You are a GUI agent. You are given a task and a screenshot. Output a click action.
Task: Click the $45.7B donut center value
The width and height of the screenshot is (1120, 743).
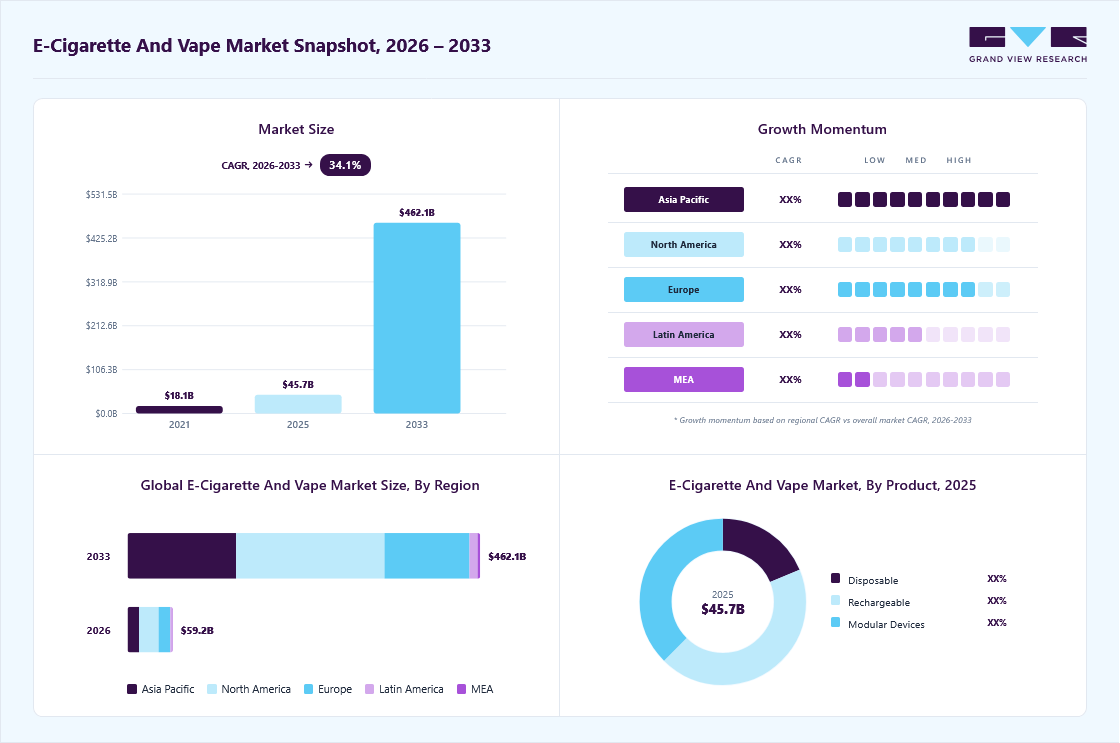click(x=723, y=609)
